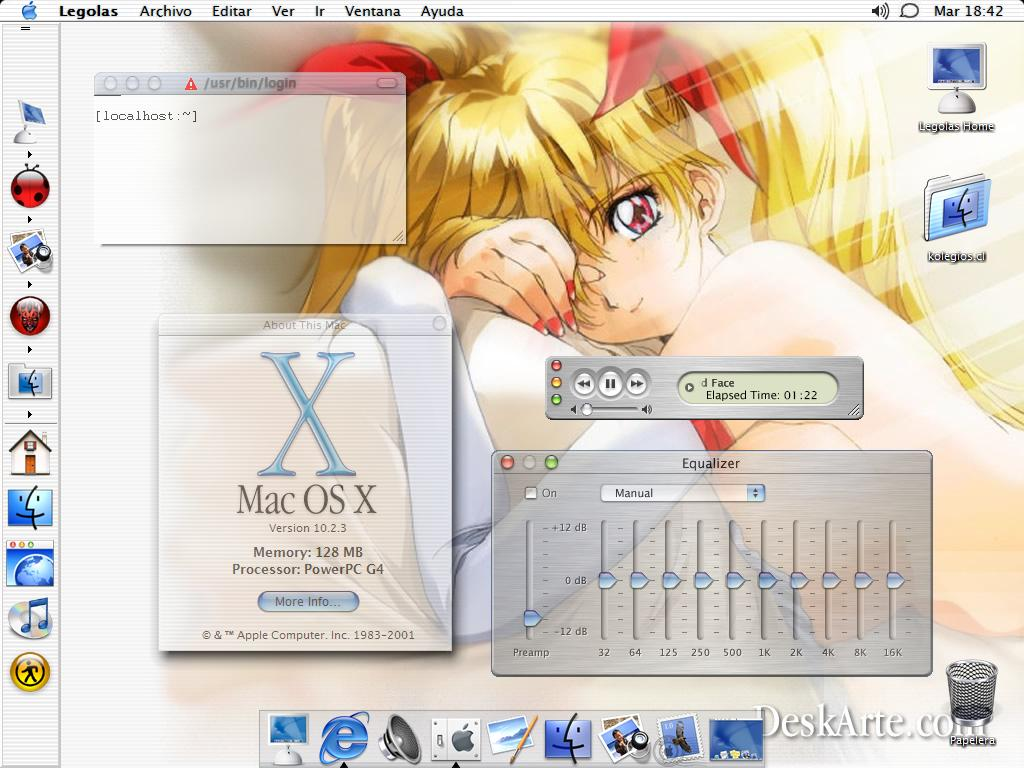
Task: Click the red demon face sidebar icon
Action: pyautogui.click(x=30, y=316)
